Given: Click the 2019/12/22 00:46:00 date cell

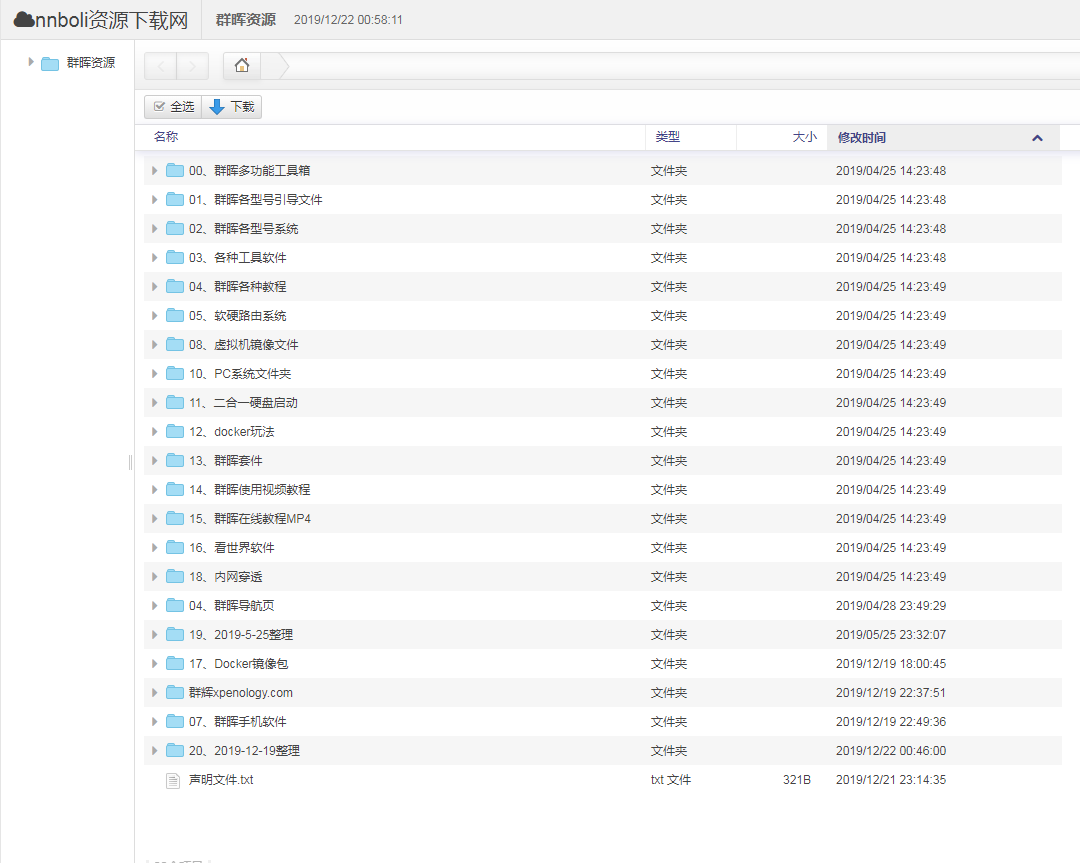Looking at the screenshot, I should click(x=891, y=751).
